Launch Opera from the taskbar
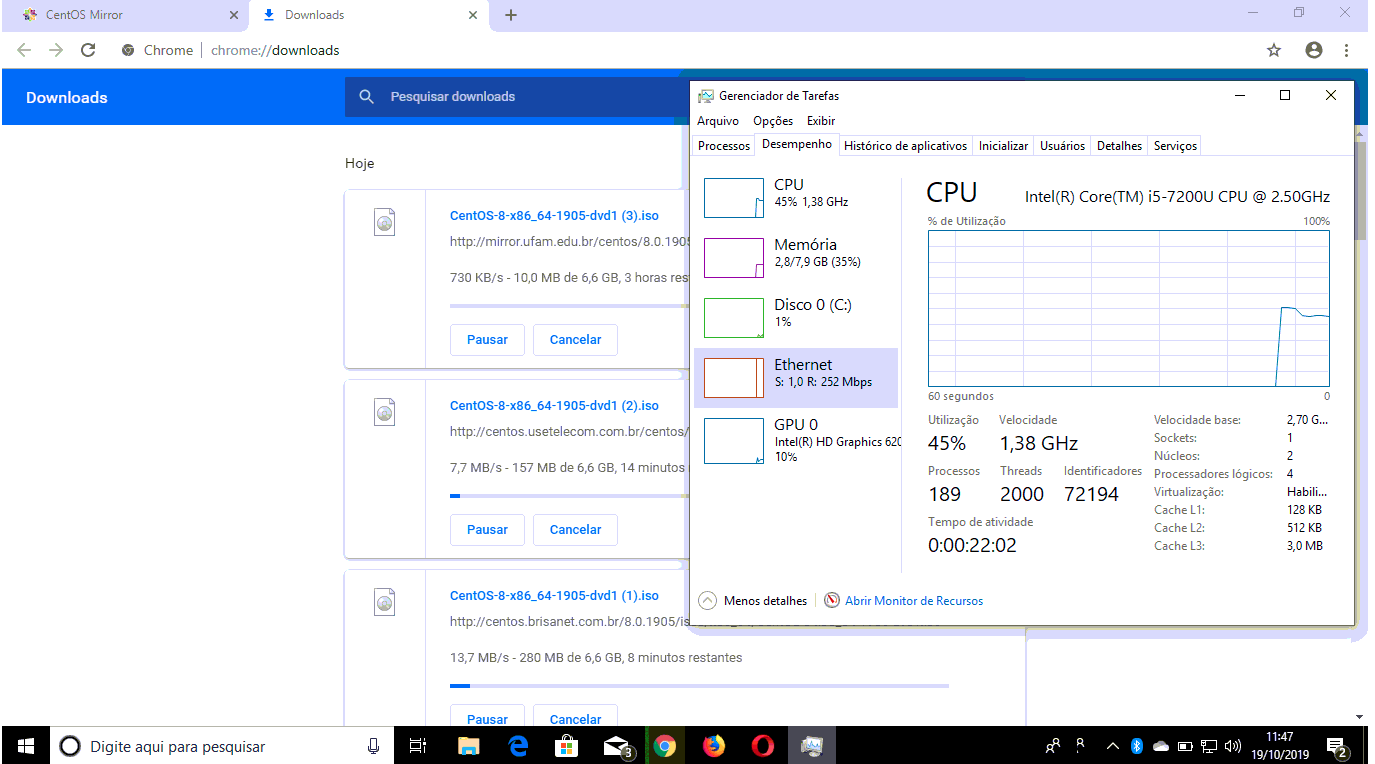Screen dimensions: 1375x764 coord(763,746)
